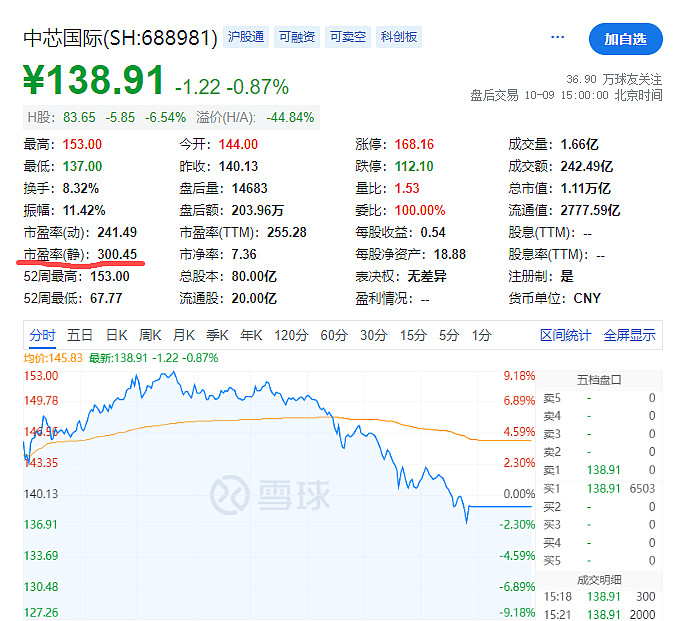Switch to the 季K chart tab
This screenshot has height=621, width=686.
(x=217, y=335)
